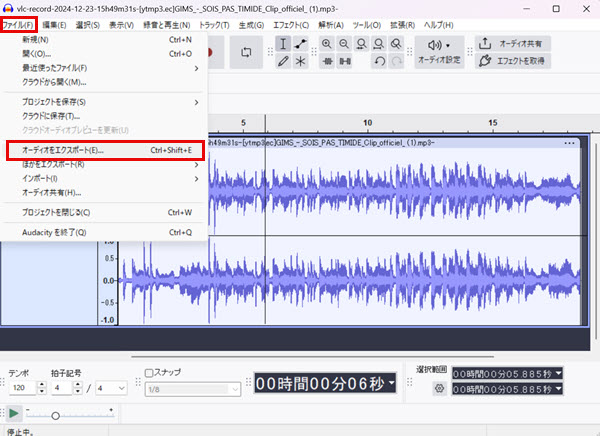Expand the インポート submenu

(x=104, y=179)
